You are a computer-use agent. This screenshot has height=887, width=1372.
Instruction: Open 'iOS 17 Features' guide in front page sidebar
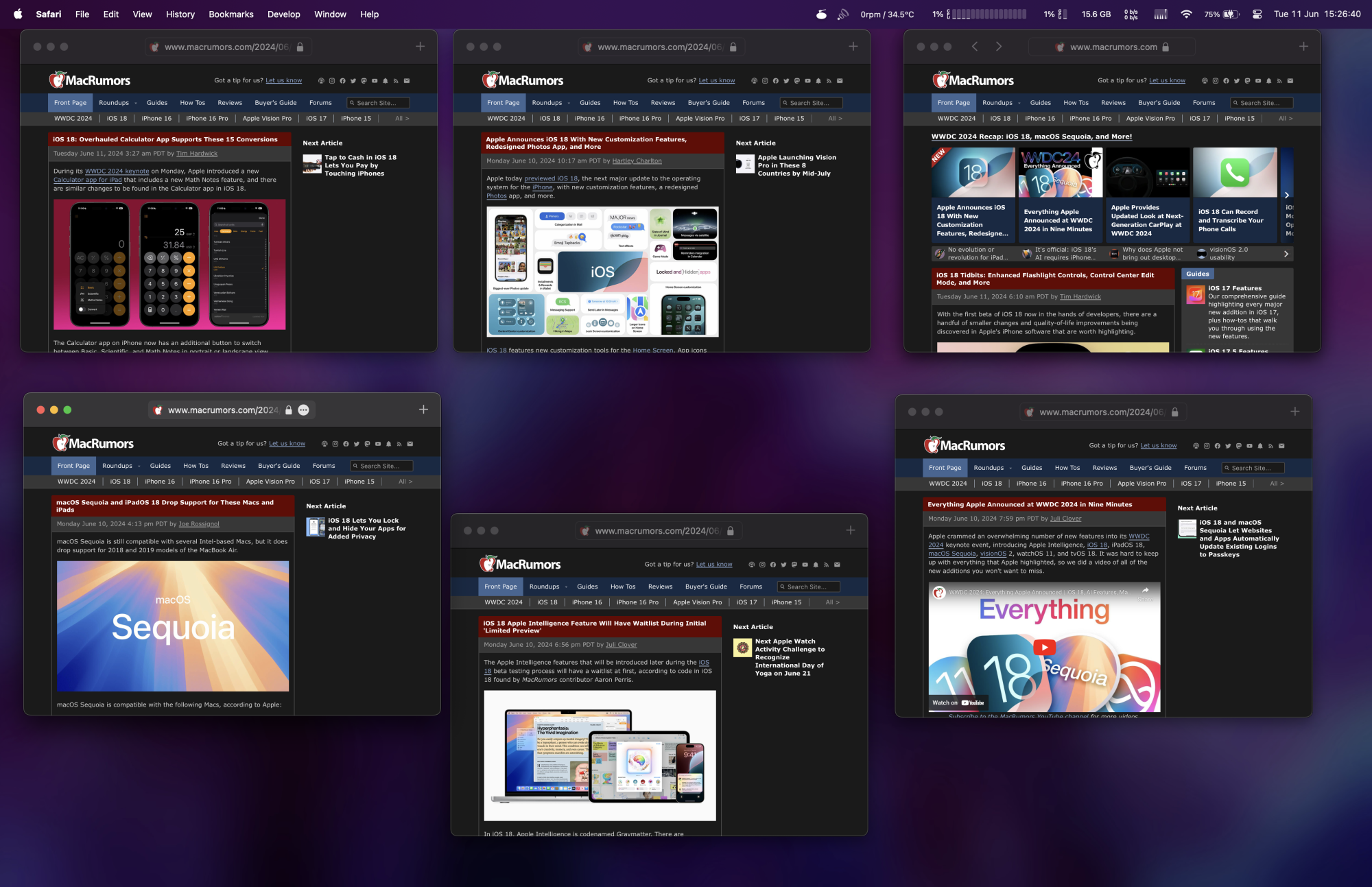(x=1235, y=288)
